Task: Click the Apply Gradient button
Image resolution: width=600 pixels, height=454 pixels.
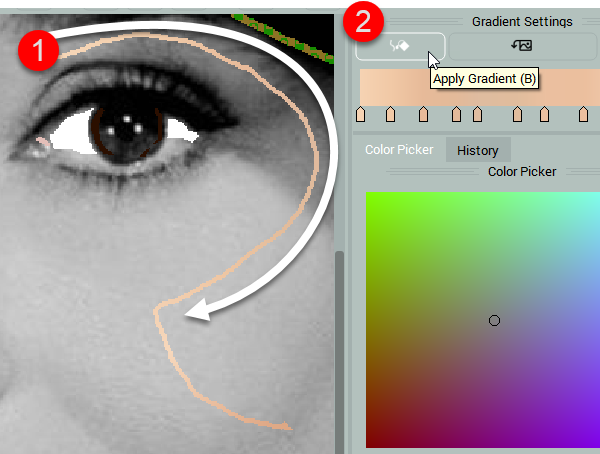Action: click(400, 46)
